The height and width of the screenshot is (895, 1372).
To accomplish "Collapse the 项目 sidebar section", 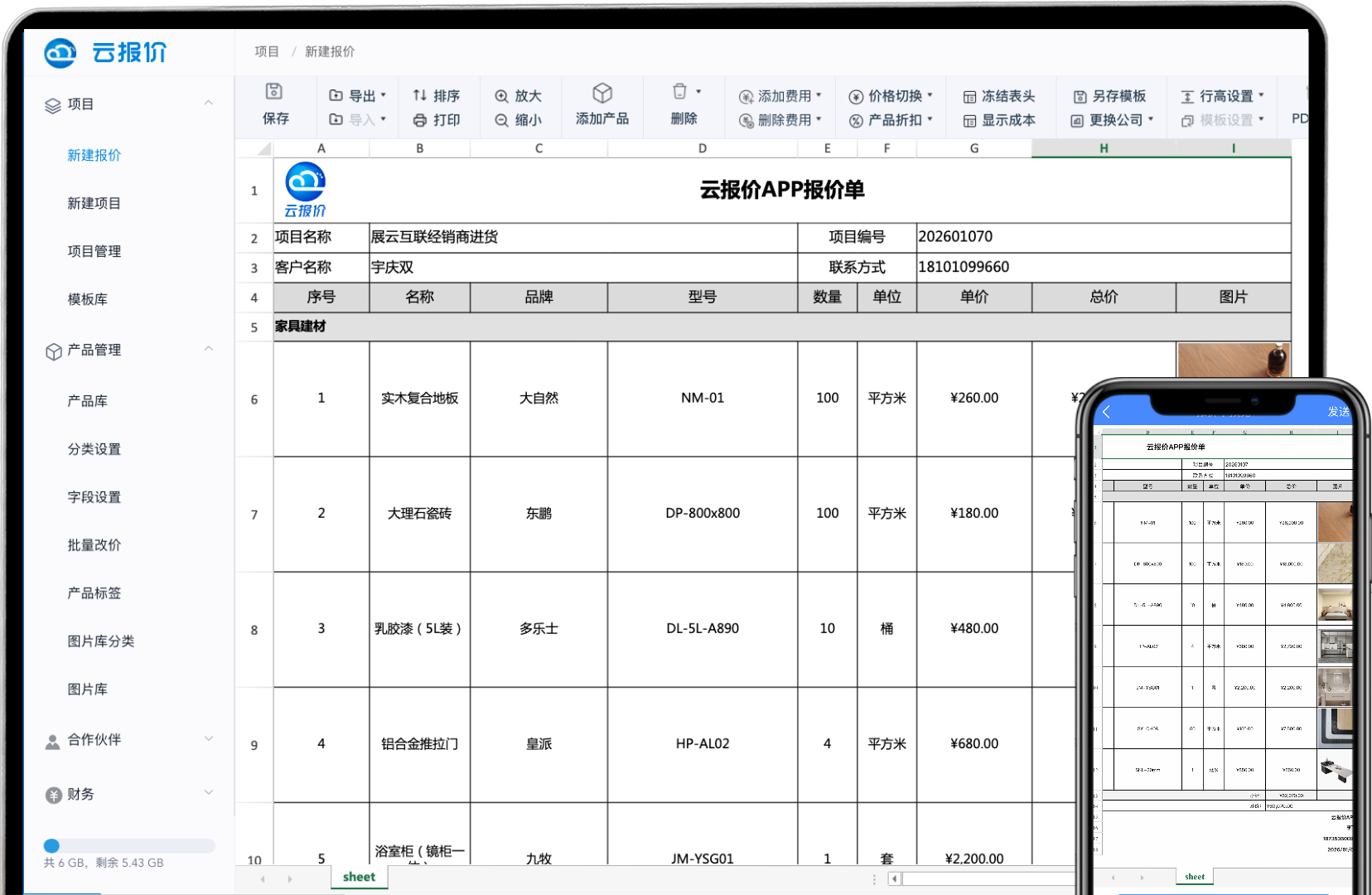I will click(x=209, y=103).
